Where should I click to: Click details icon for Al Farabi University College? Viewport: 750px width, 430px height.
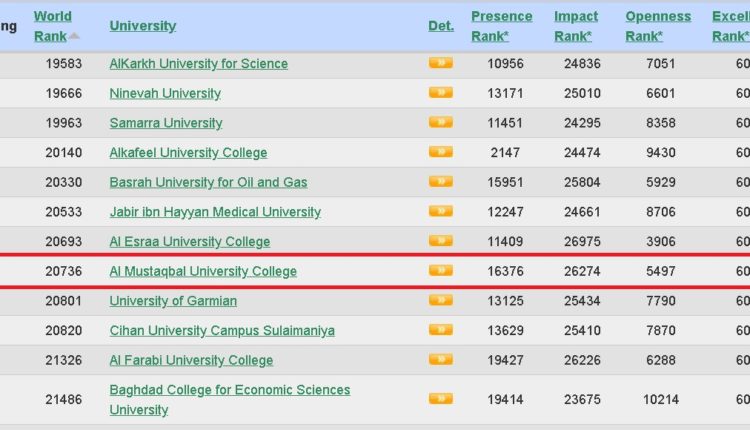coord(440,360)
